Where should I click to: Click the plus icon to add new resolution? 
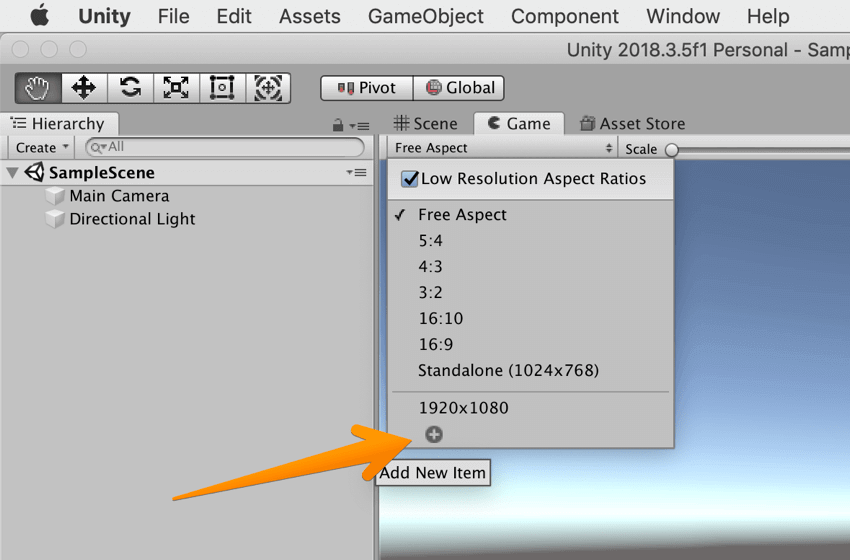[x=434, y=434]
